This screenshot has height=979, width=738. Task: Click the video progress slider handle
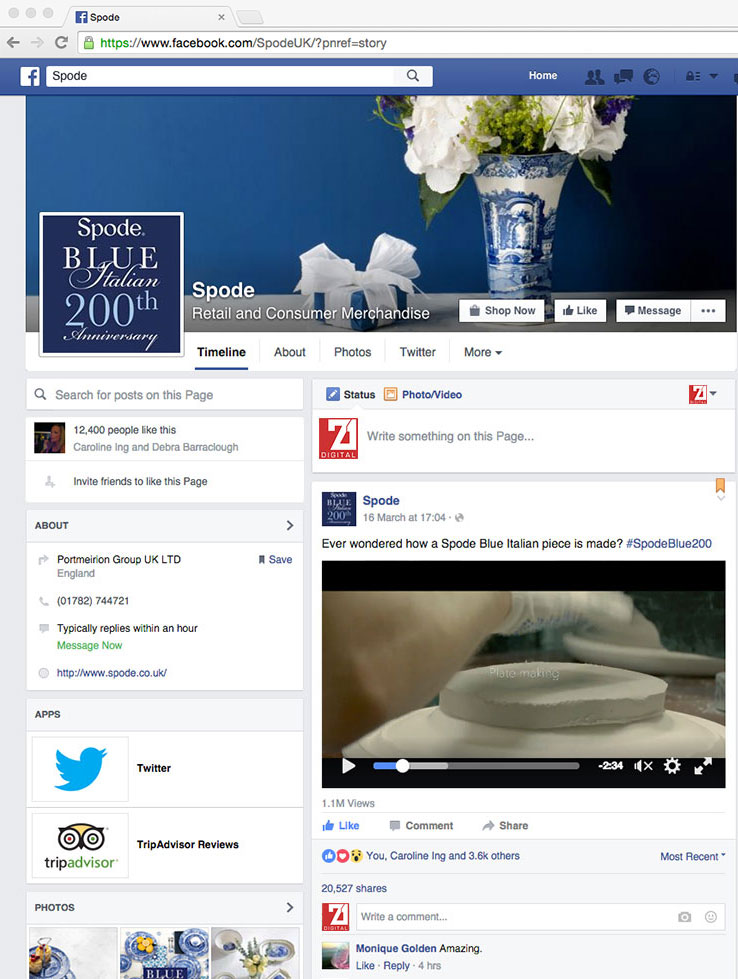click(x=403, y=766)
